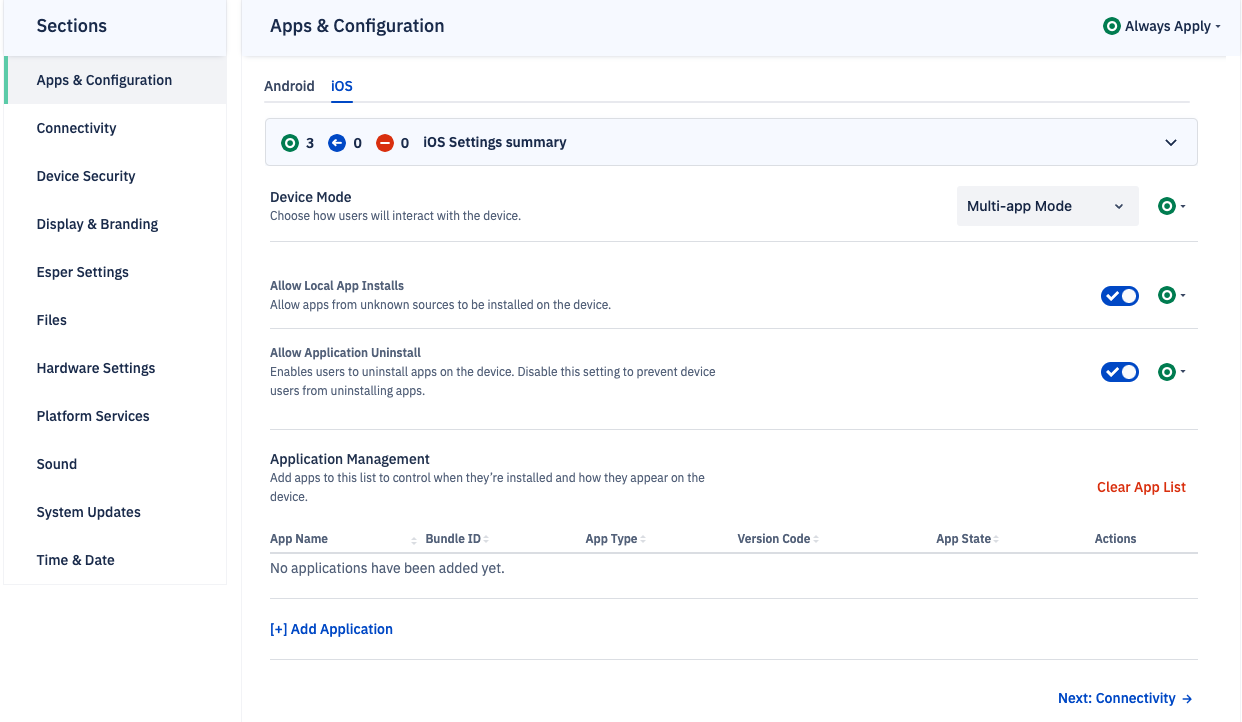Open the Connectivity section
The image size is (1242, 722).
click(116, 128)
